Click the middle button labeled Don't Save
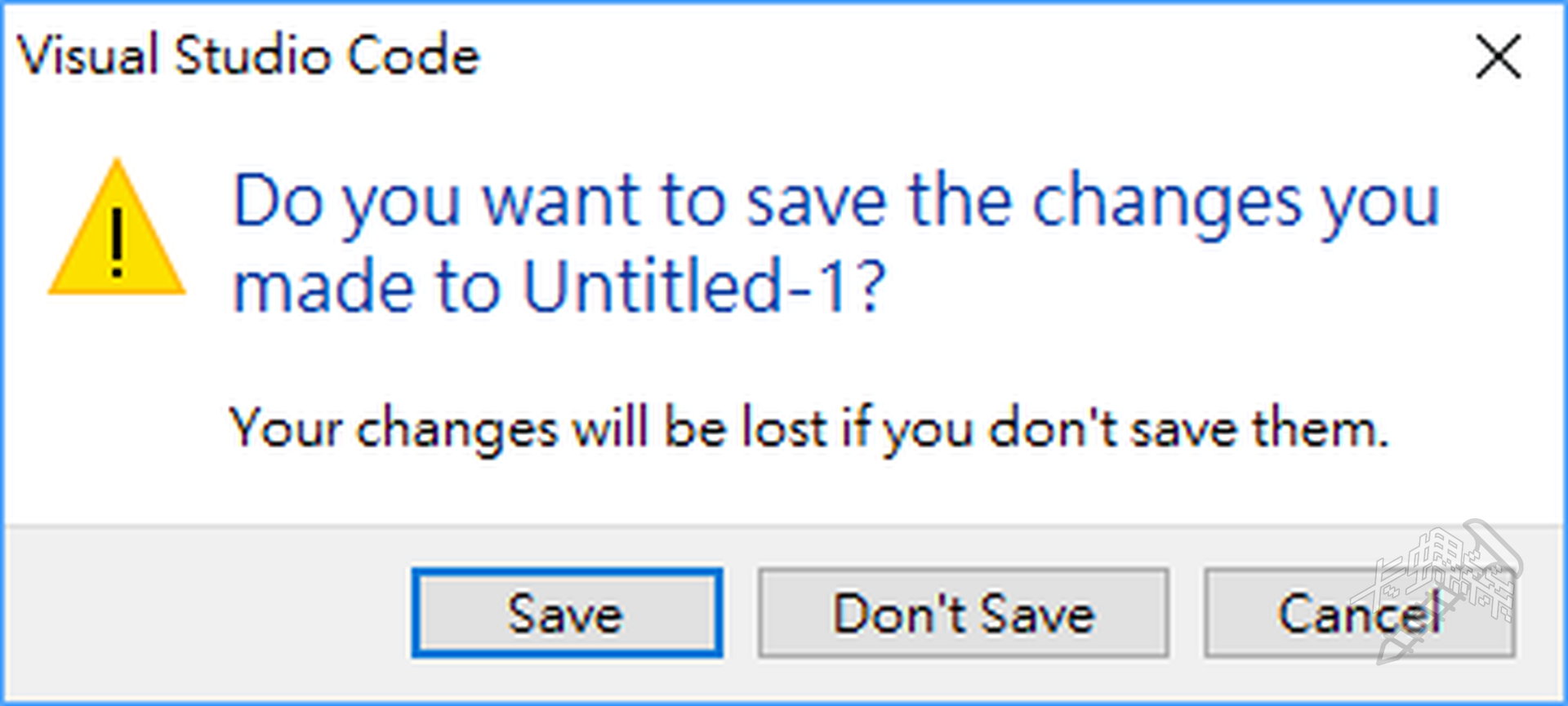The height and width of the screenshot is (706, 1568). [x=963, y=613]
